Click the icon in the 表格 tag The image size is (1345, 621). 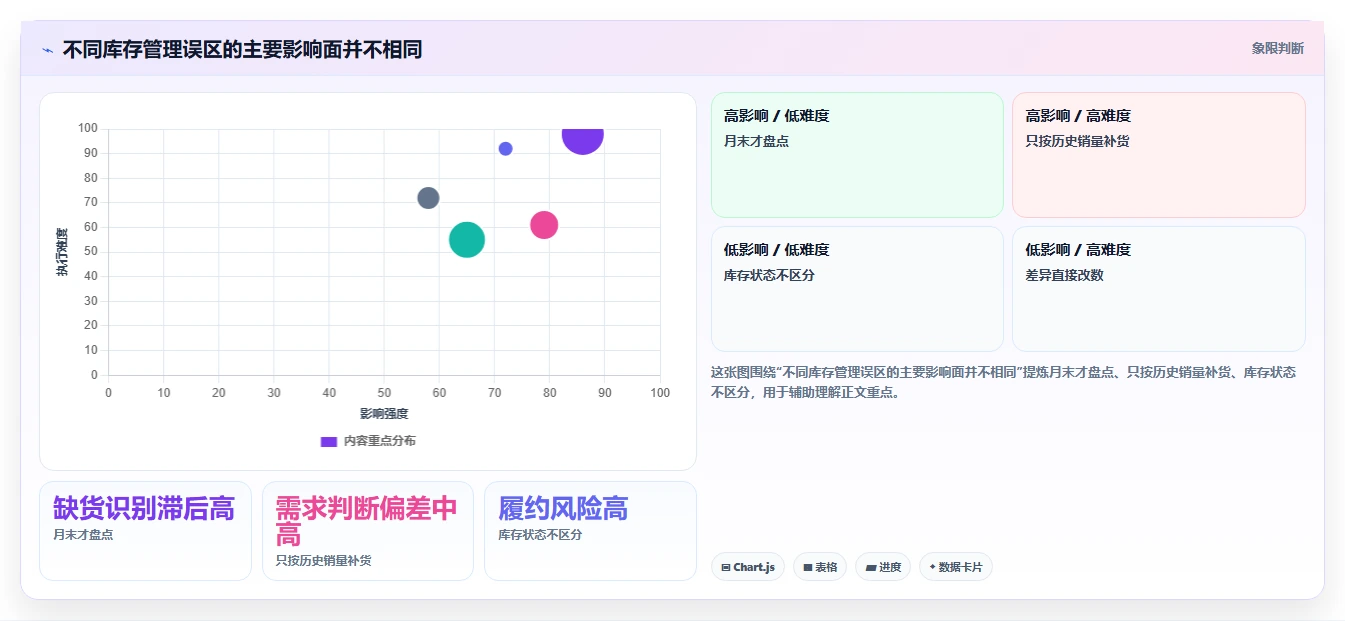tap(808, 567)
